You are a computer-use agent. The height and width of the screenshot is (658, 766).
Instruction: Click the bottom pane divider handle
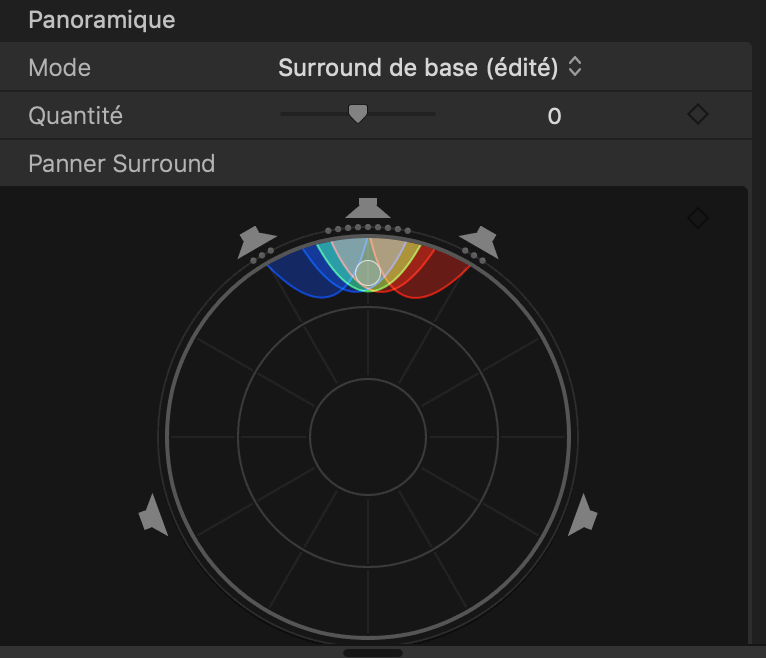tap(373, 653)
